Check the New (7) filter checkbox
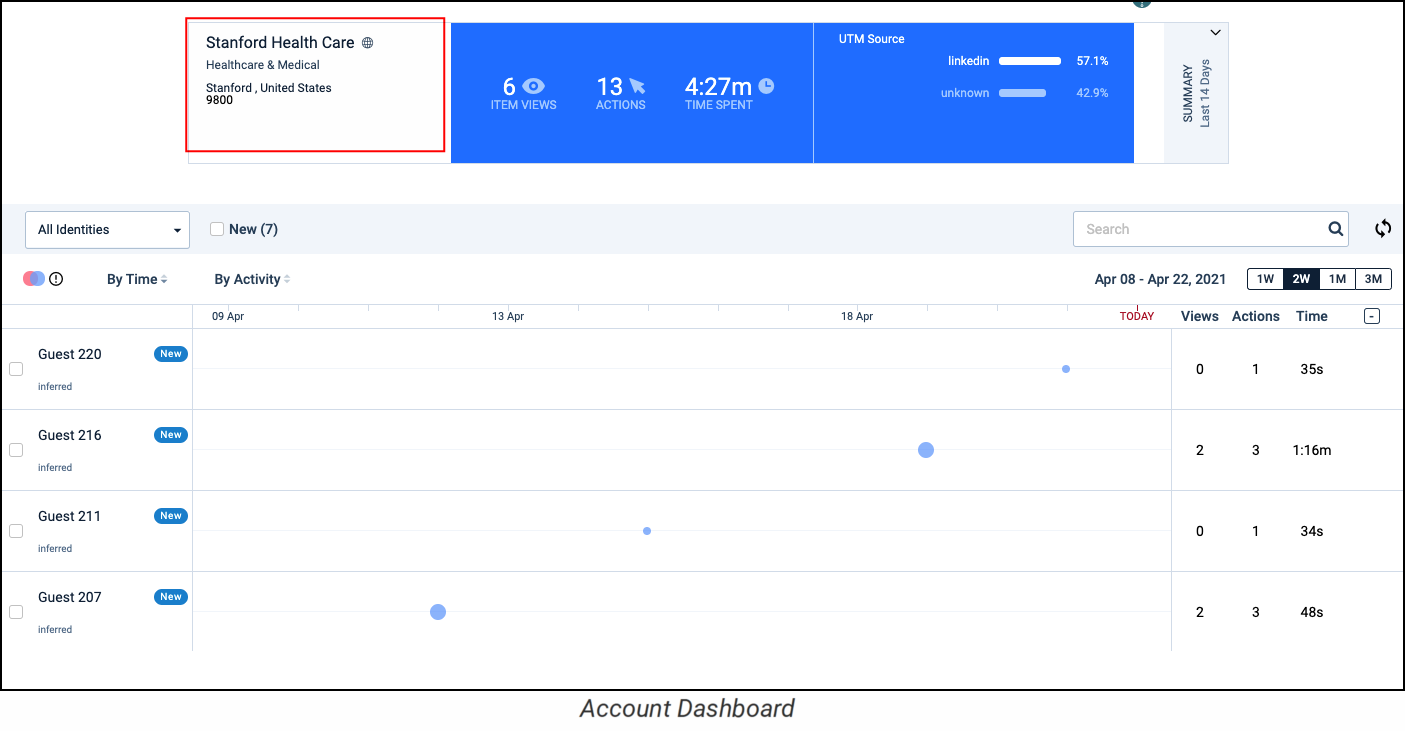Image resolution: width=1405 pixels, height=731 pixels. point(216,229)
